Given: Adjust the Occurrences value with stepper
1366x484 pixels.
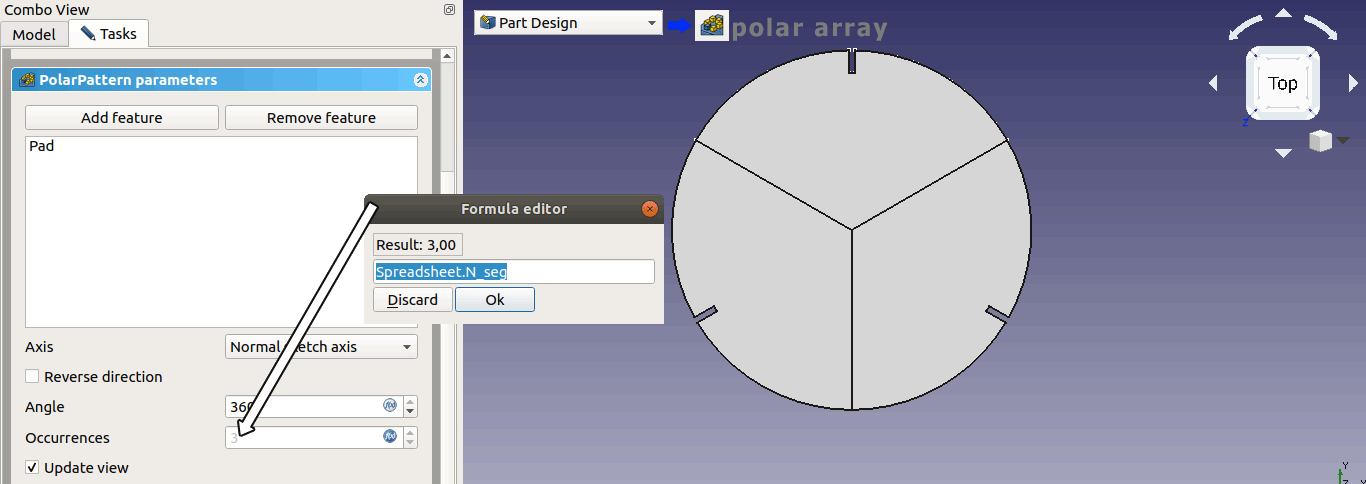Looking at the screenshot, I should 410,437.
